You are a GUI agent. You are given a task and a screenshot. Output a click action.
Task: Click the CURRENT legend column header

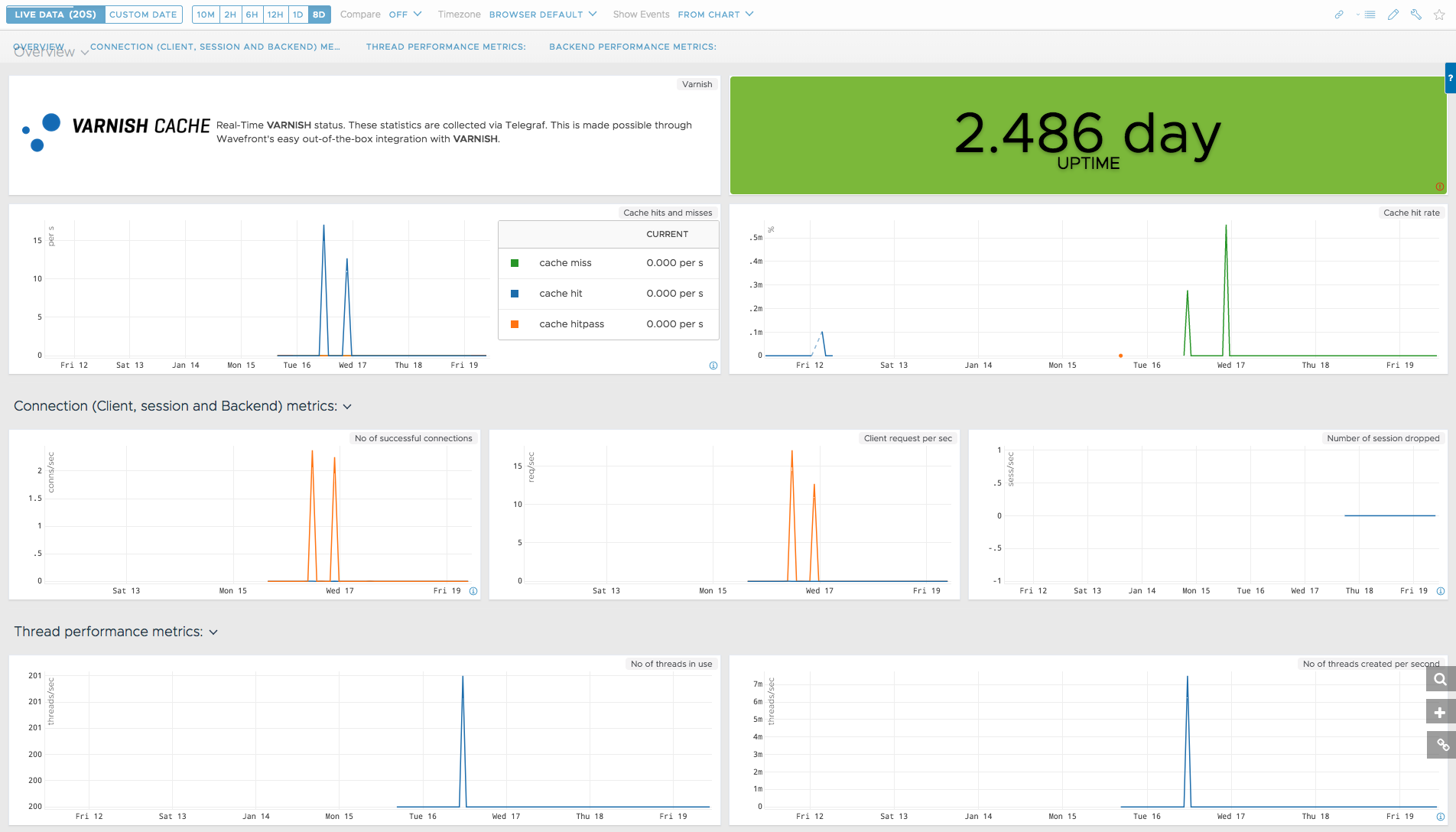667,234
